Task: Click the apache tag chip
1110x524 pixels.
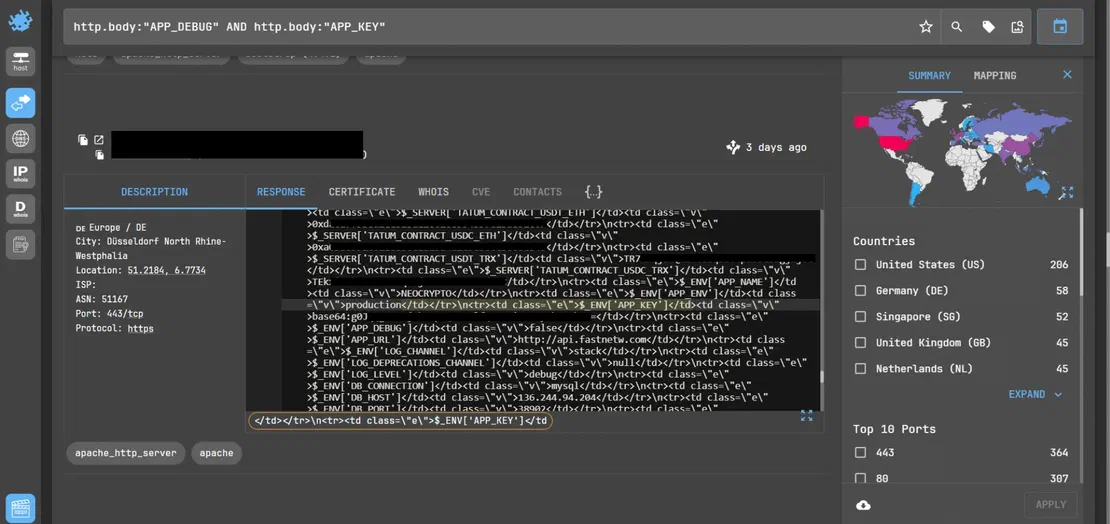Action: click(x=217, y=453)
